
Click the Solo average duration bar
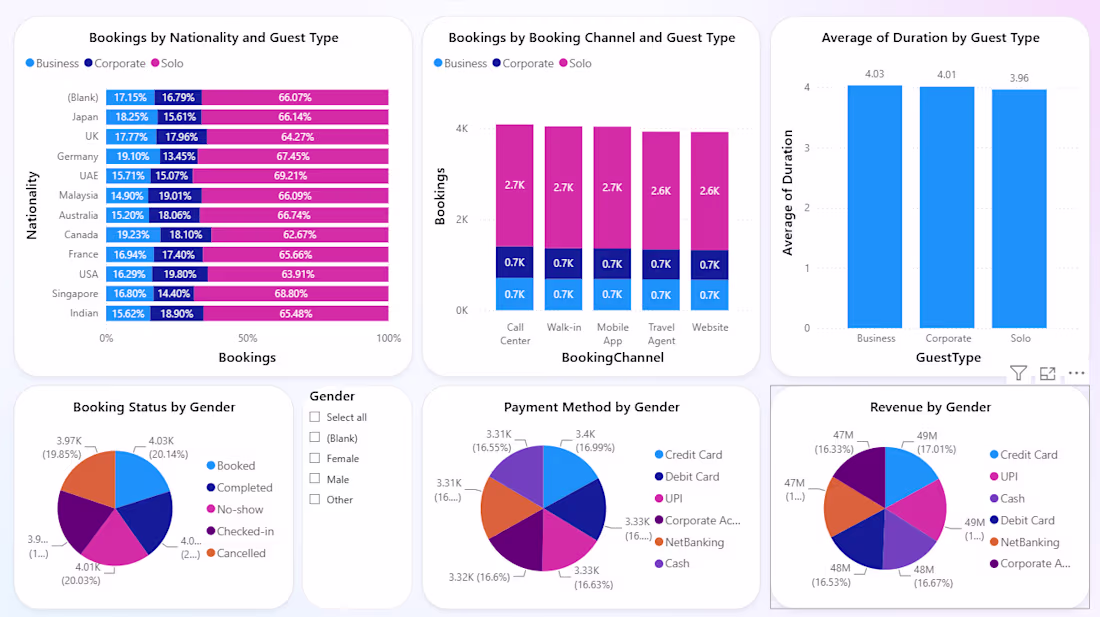1019,209
